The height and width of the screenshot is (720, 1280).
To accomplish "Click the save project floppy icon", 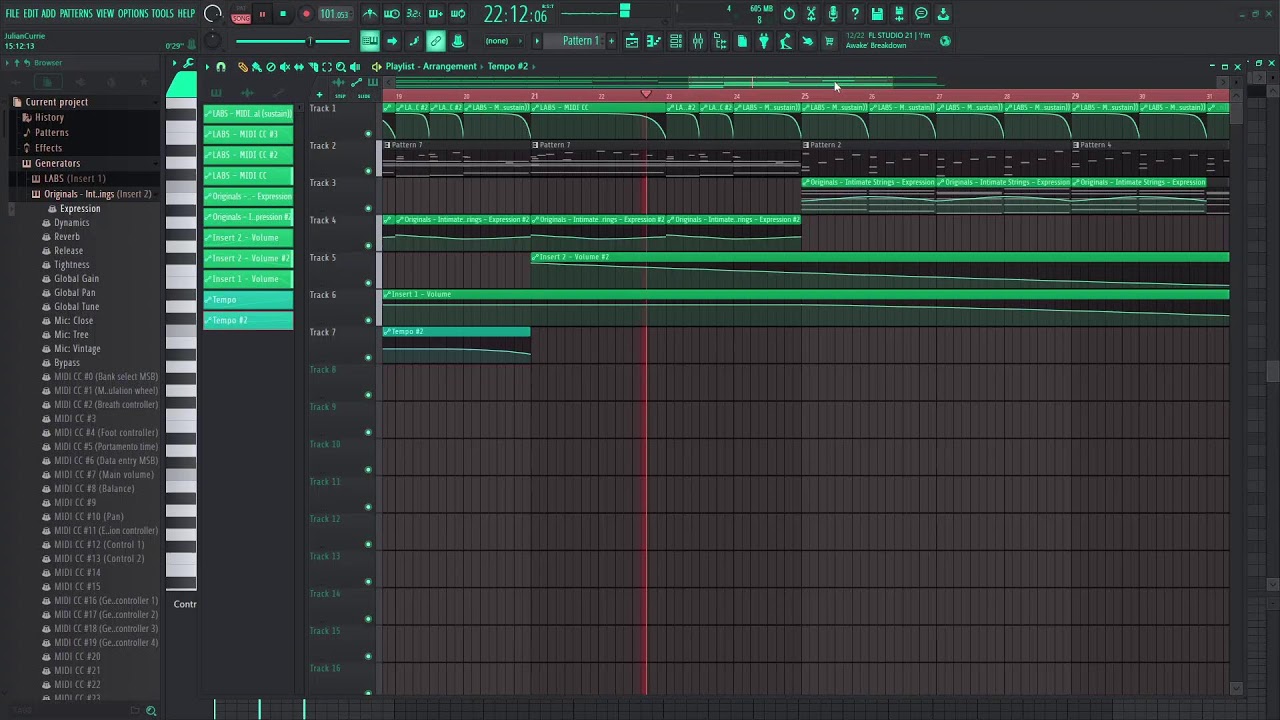I will pos(877,14).
